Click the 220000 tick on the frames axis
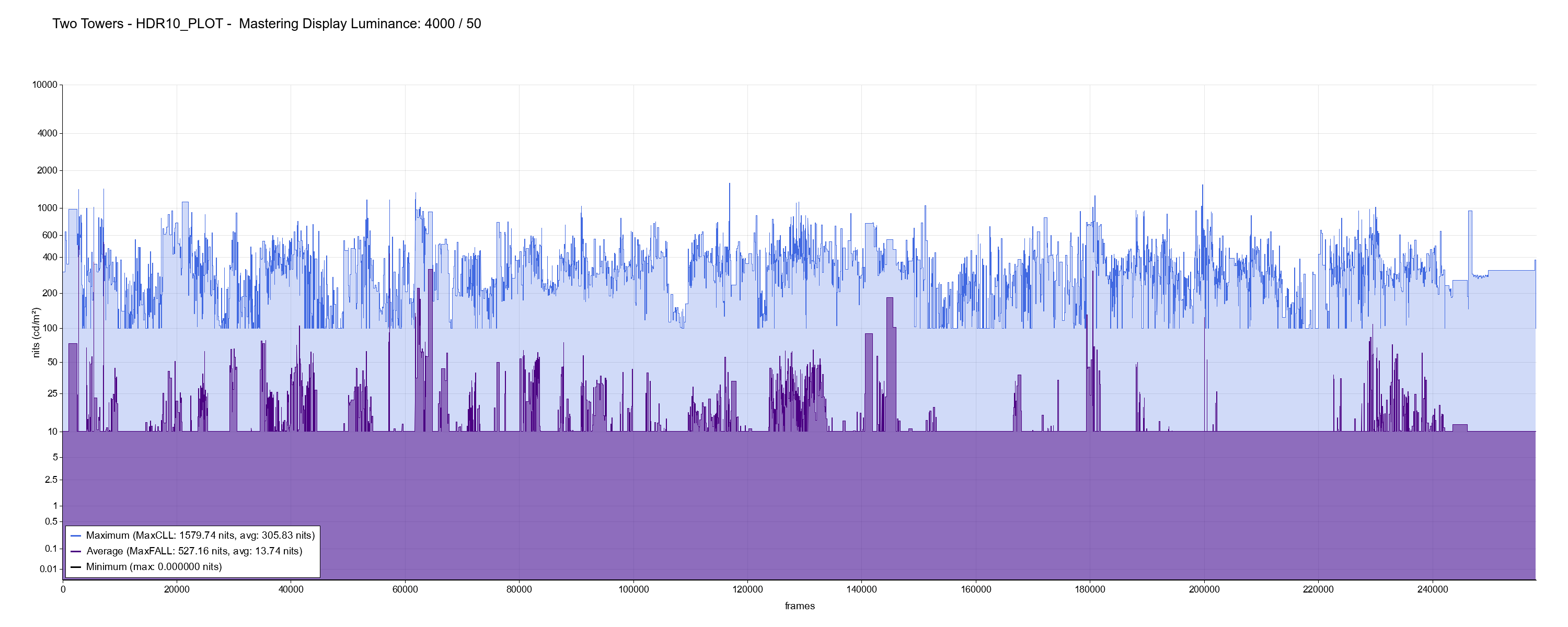The height and width of the screenshot is (627, 1568). 1319,589
